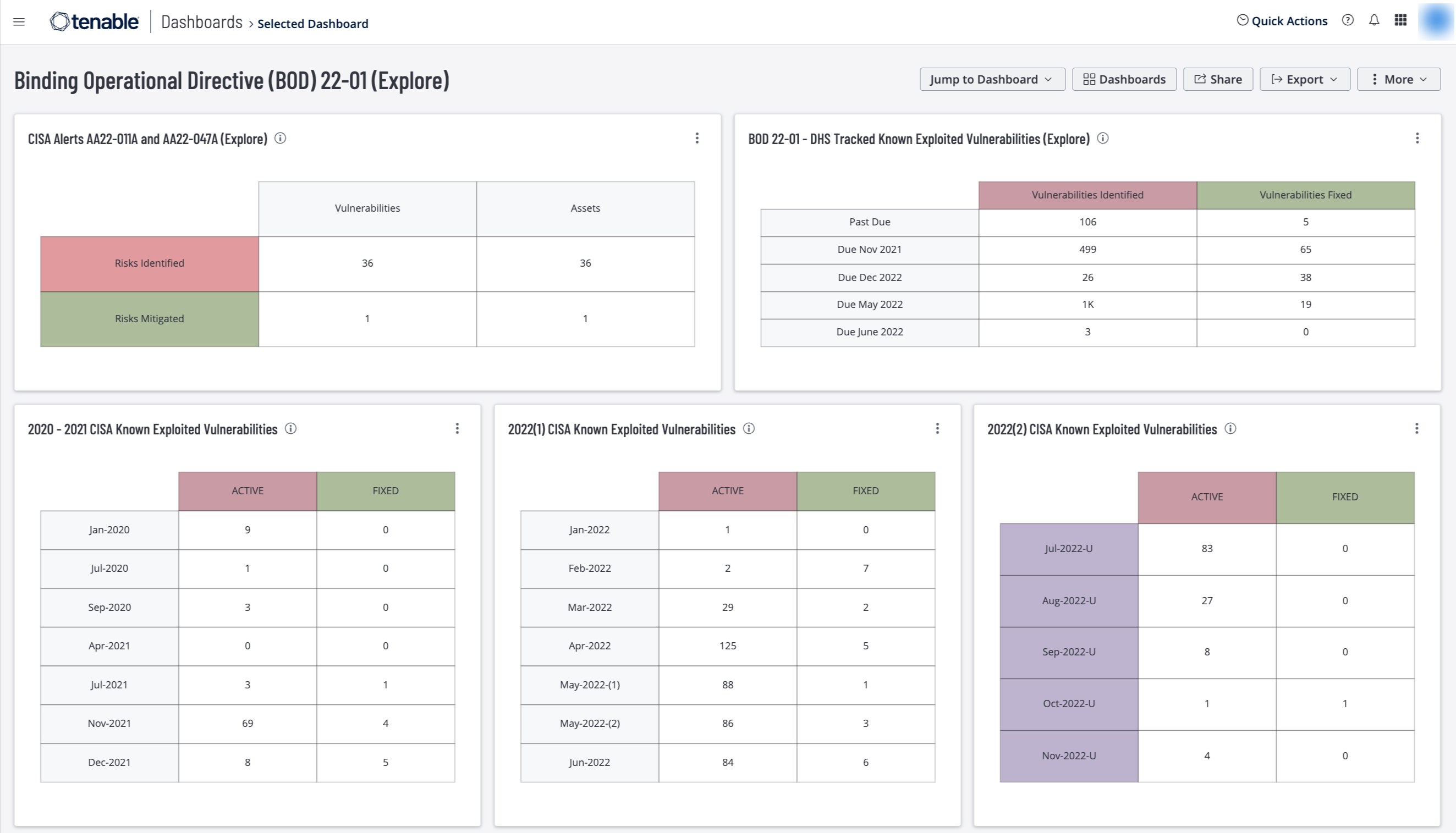Screen dimensions: 1456x833
Task: Share this dashboard
Action: 1218,80
